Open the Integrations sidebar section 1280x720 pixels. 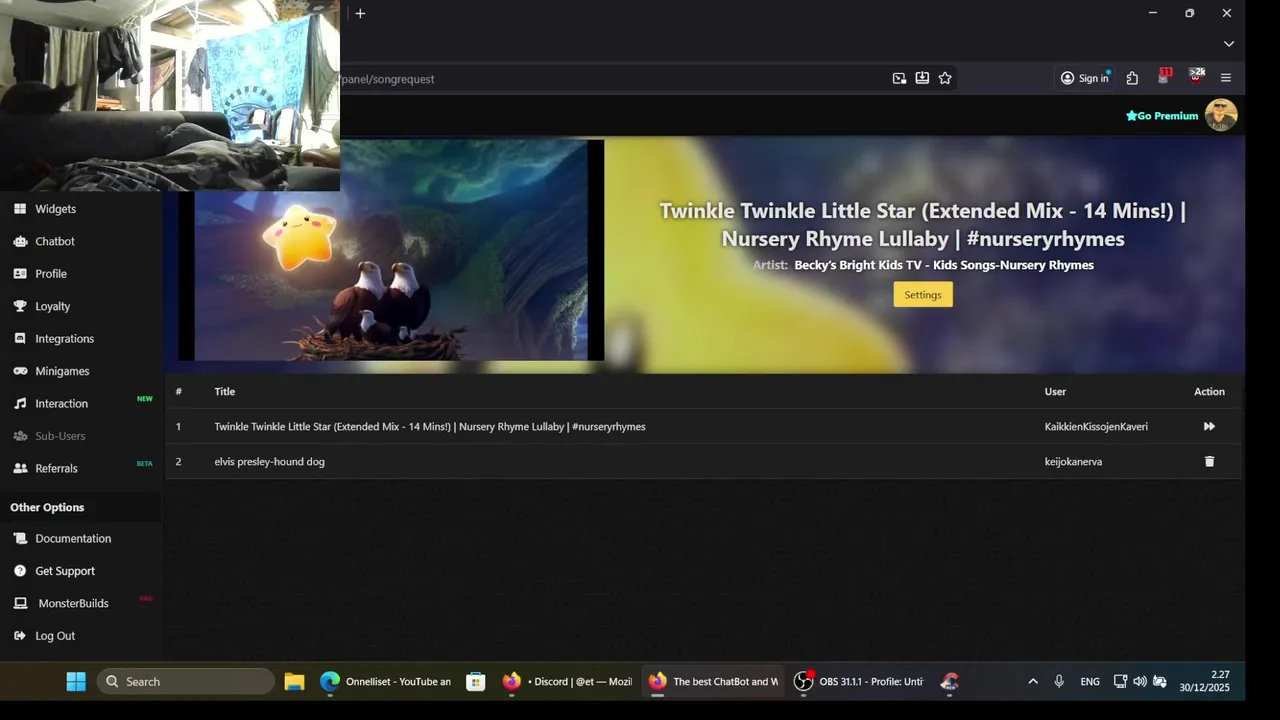(64, 339)
